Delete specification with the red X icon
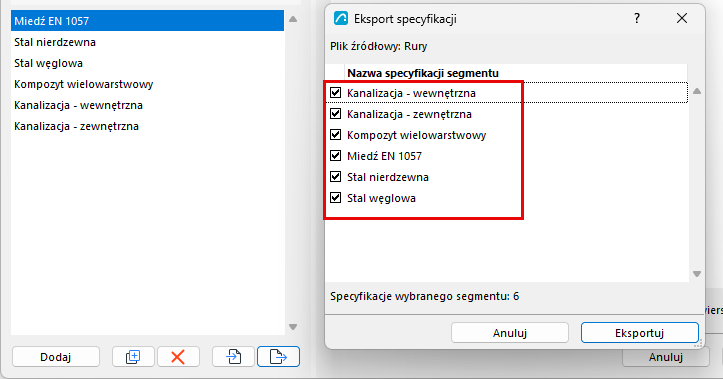 178,356
